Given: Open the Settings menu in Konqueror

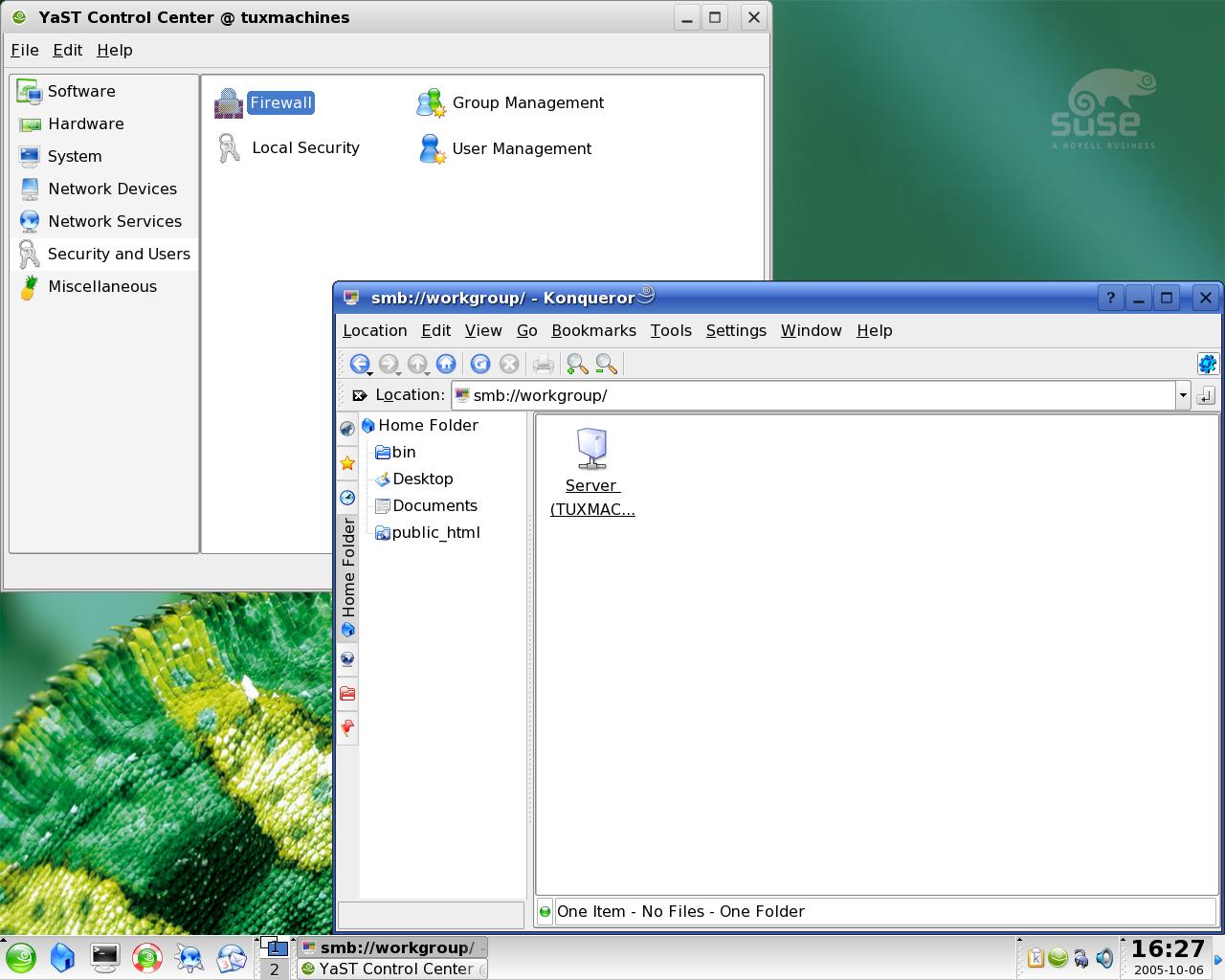Looking at the screenshot, I should pyautogui.click(x=736, y=330).
